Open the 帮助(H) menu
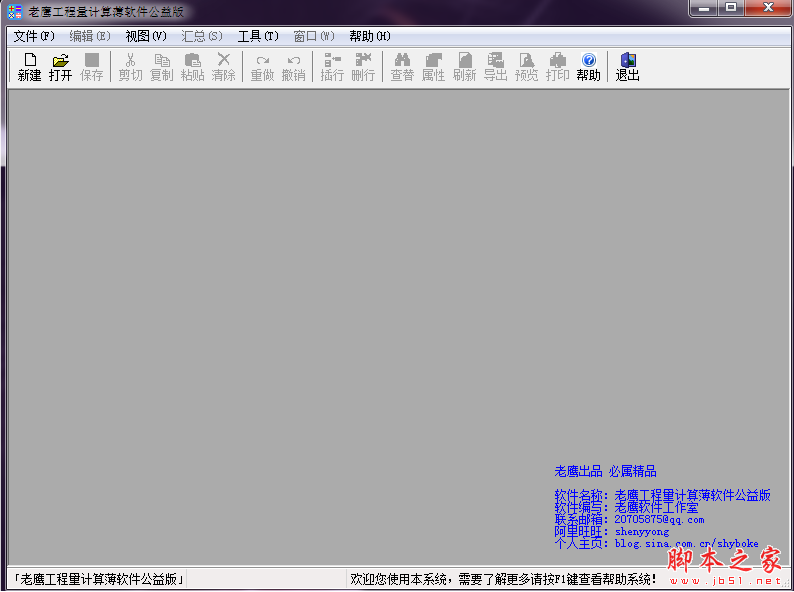 point(370,36)
